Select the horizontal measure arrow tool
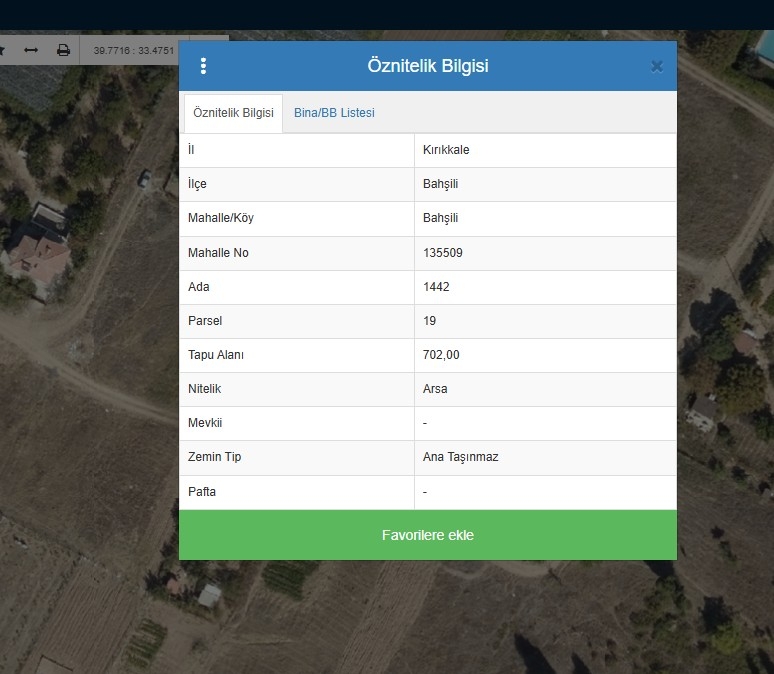 (x=31, y=50)
